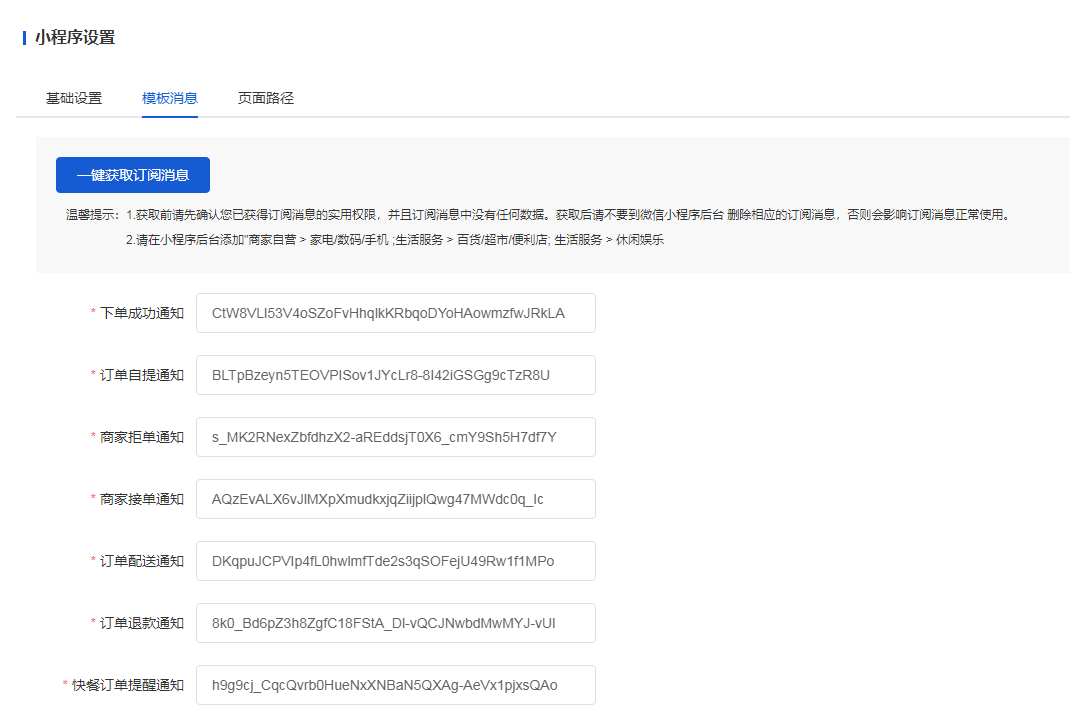
Task: Click the 快餐订单提醒通知 label
Action: click(128, 685)
